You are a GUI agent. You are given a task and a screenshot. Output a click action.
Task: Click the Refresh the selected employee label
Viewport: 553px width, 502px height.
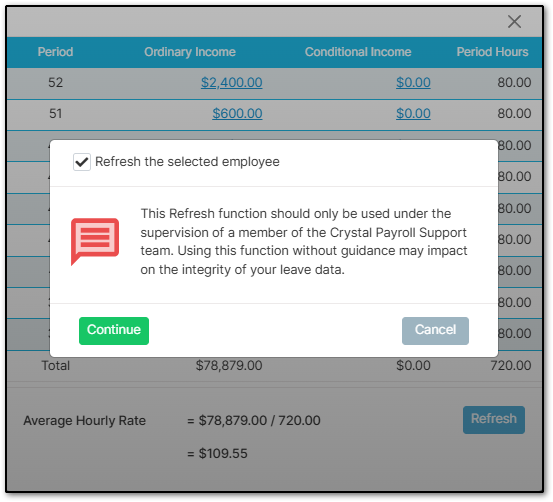[x=187, y=162]
